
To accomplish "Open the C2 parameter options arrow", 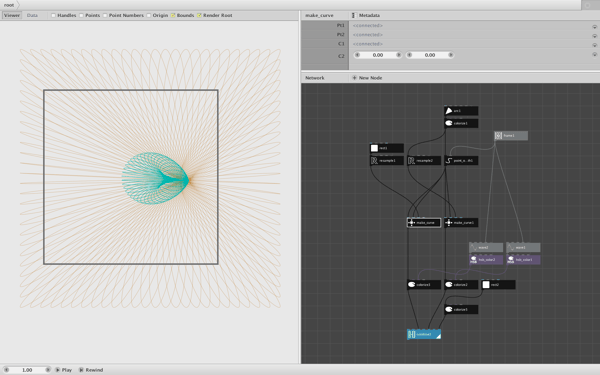I will (594, 54).
